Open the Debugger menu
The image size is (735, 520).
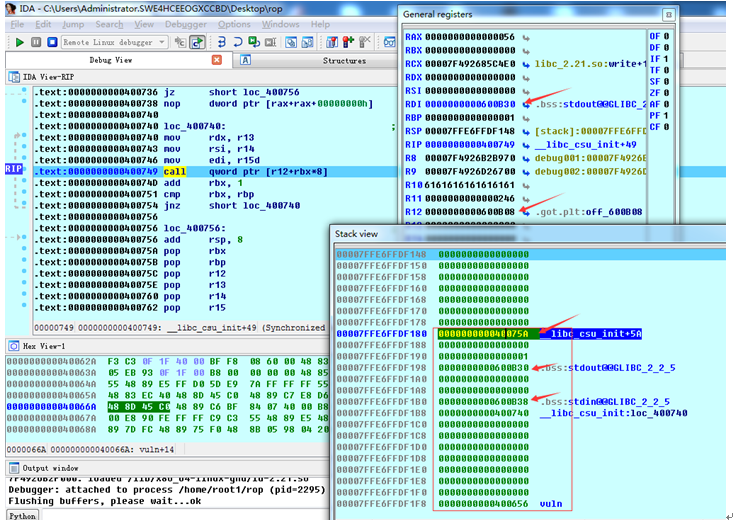(x=187, y=24)
